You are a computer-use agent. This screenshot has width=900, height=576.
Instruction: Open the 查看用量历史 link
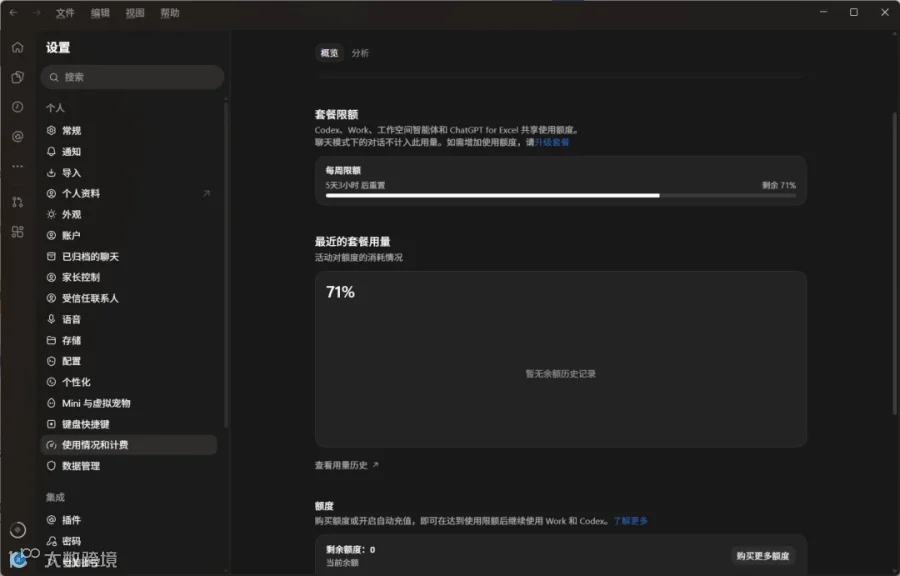(x=347, y=465)
